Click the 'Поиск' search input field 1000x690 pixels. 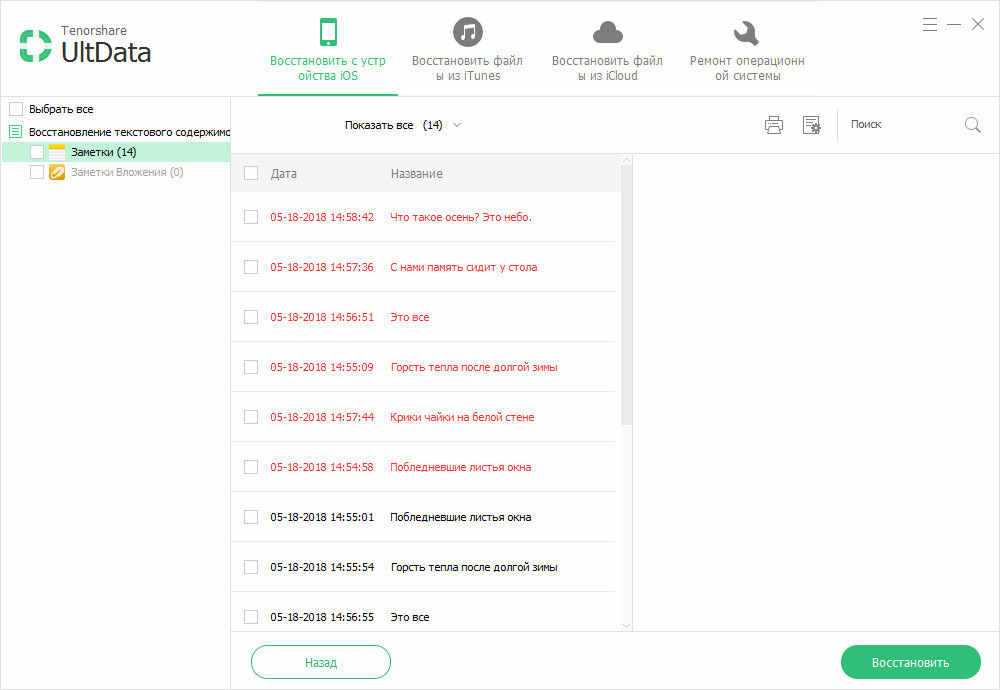(x=900, y=125)
